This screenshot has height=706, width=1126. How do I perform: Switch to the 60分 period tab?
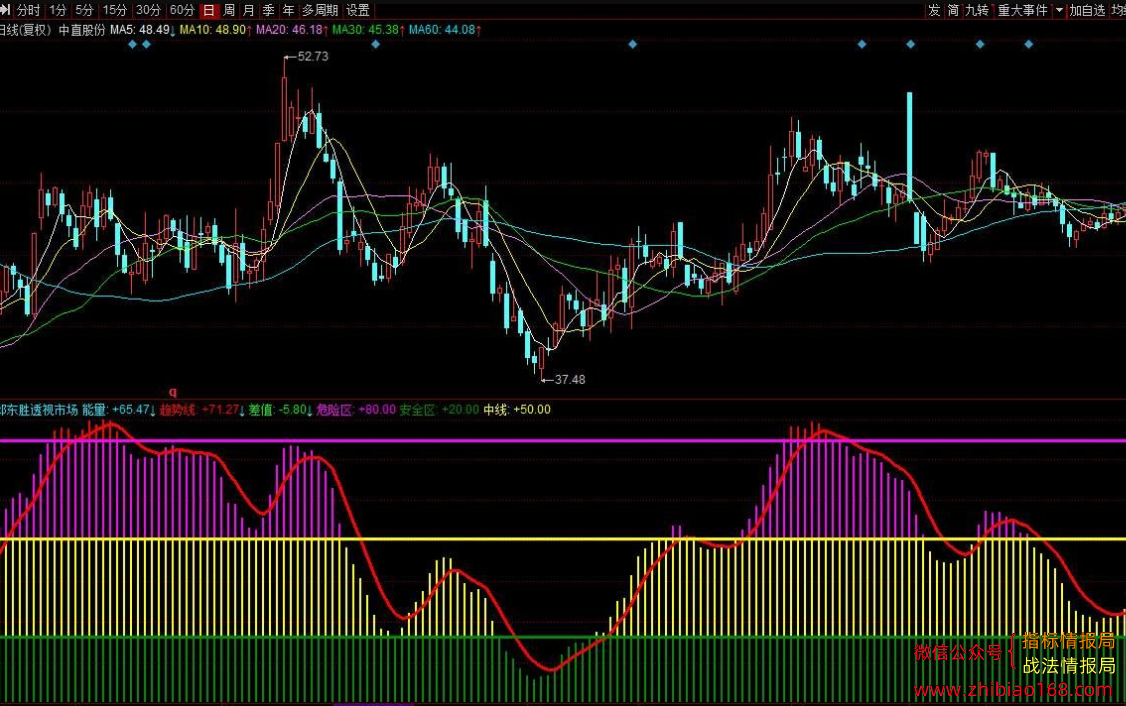(x=182, y=10)
